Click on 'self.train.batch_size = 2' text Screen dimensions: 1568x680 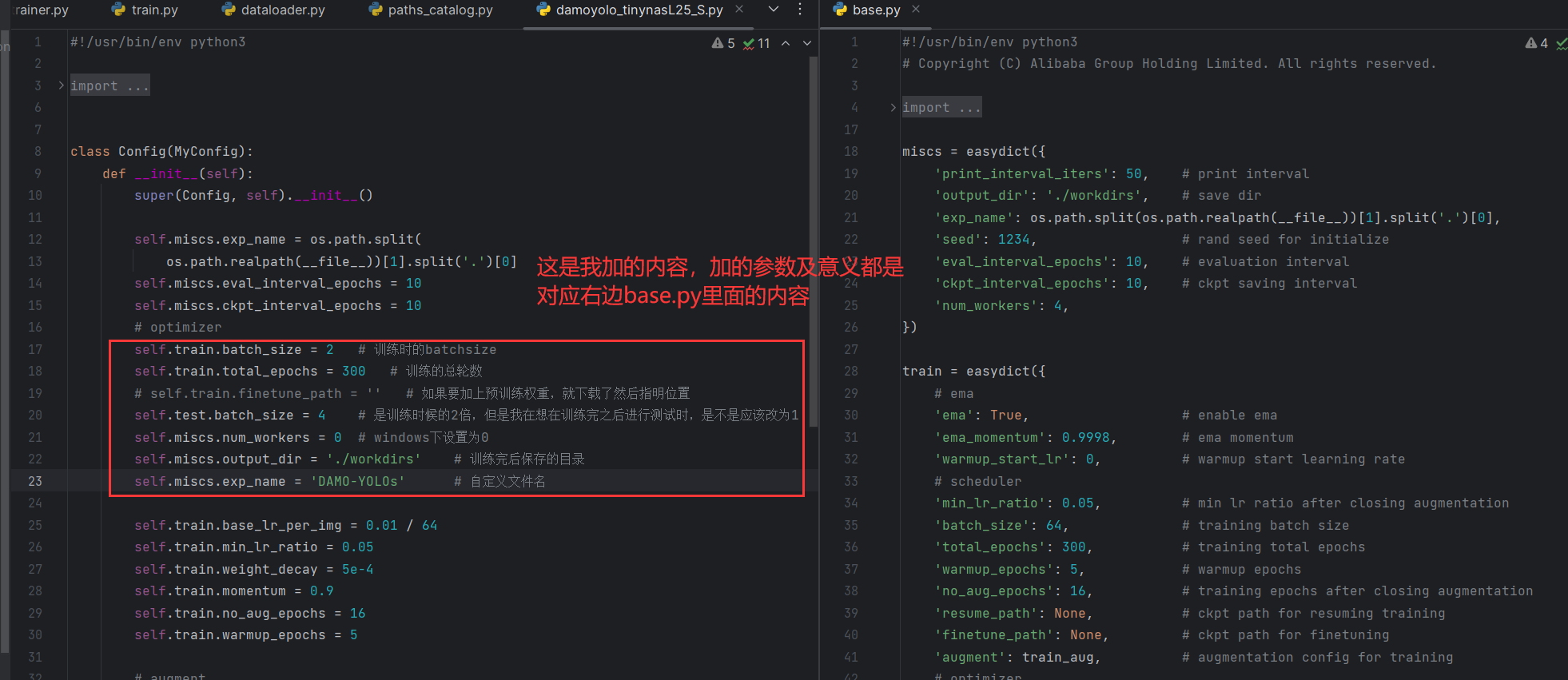[x=234, y=349]
